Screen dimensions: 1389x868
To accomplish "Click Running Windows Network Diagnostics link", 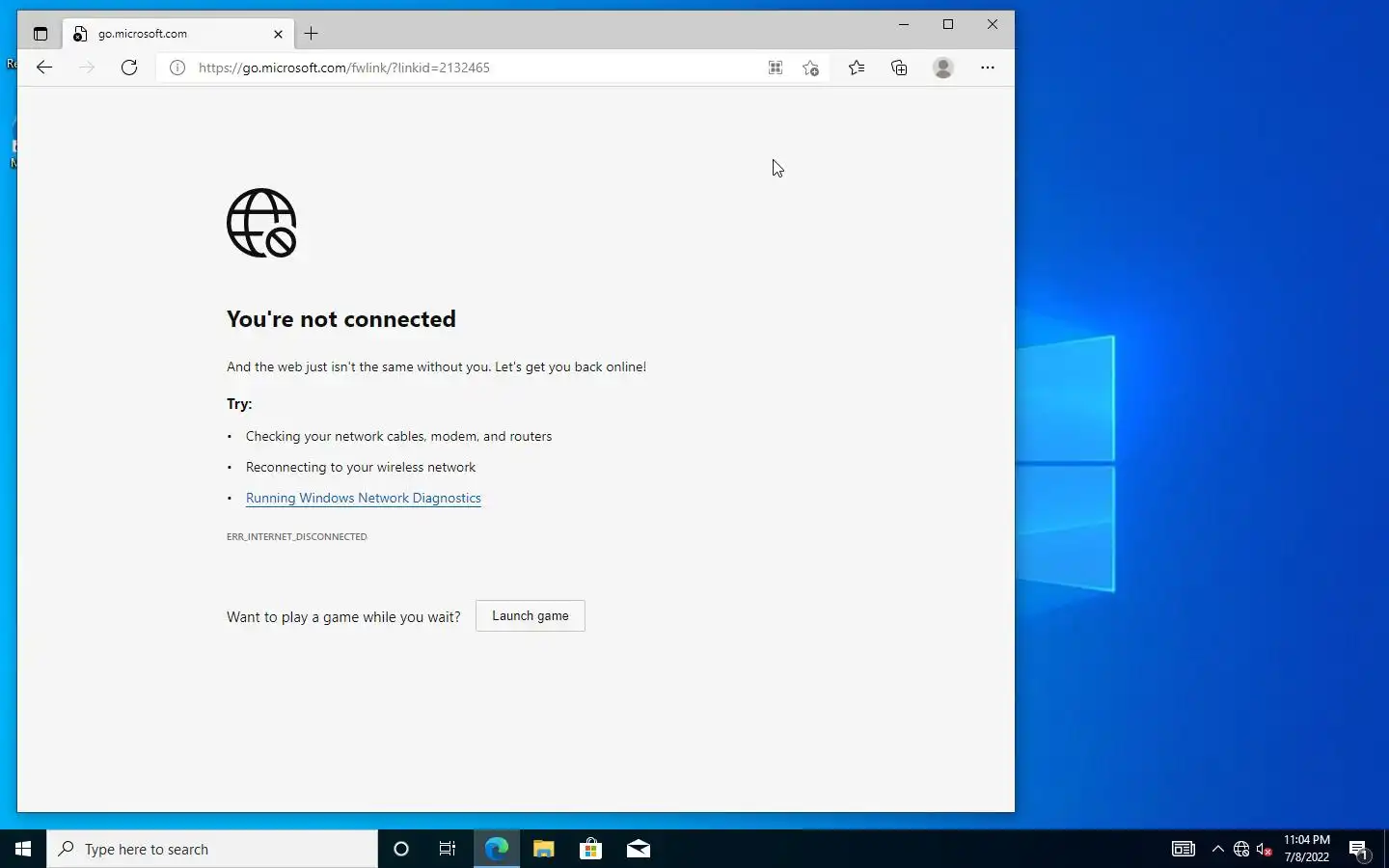I will [x=364, y=498].
